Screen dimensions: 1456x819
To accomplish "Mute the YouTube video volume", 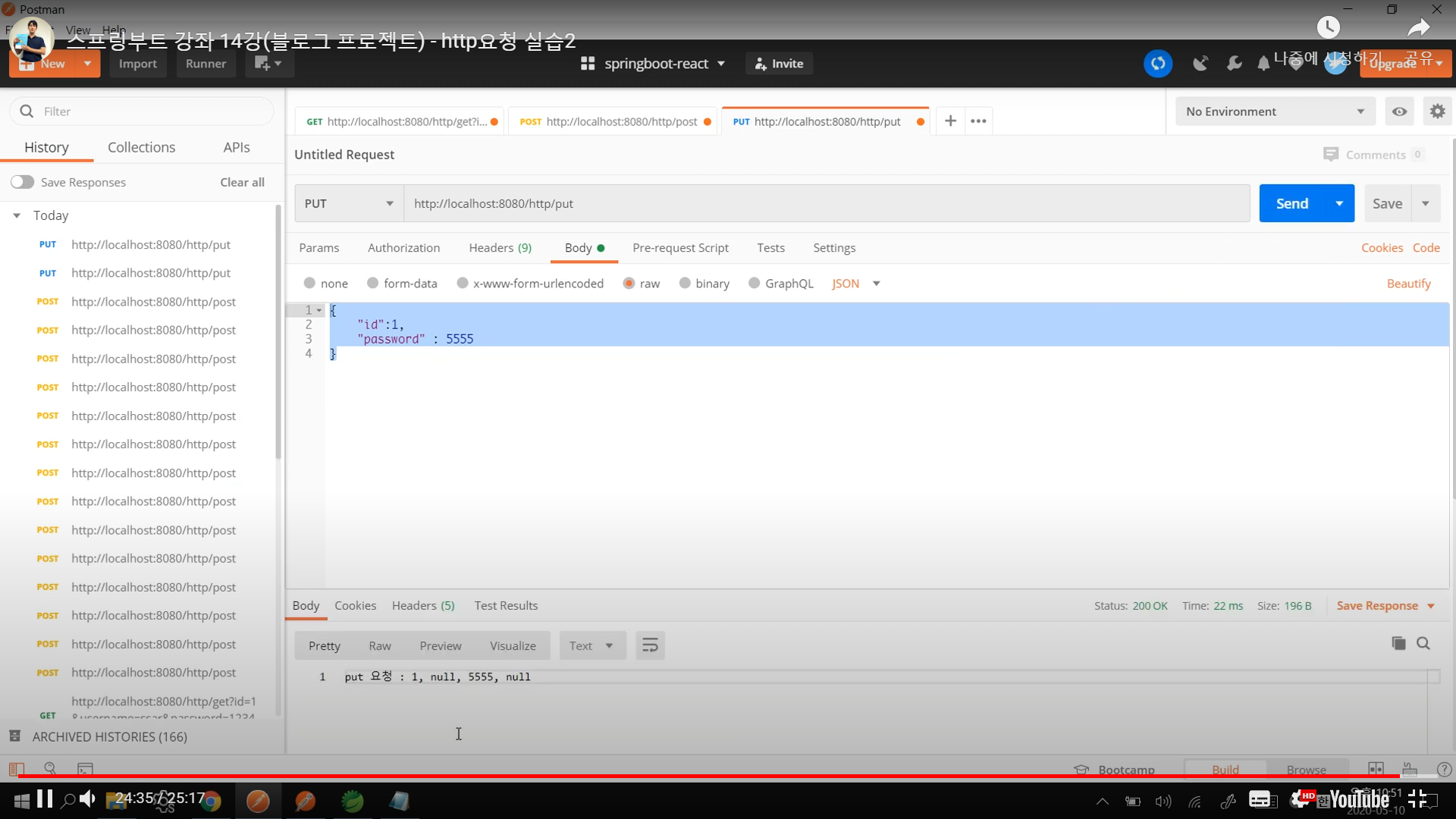I will [x=87, y=799].
